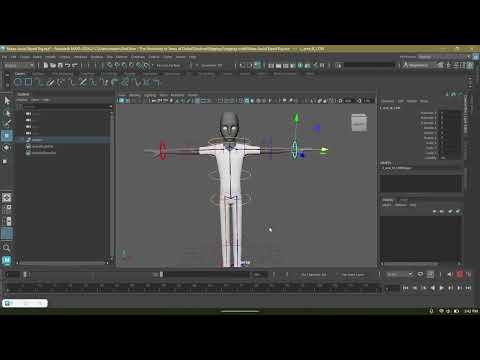Click the microphone icon in system tray
Screen dimensions: 480x360
(431, 311)
